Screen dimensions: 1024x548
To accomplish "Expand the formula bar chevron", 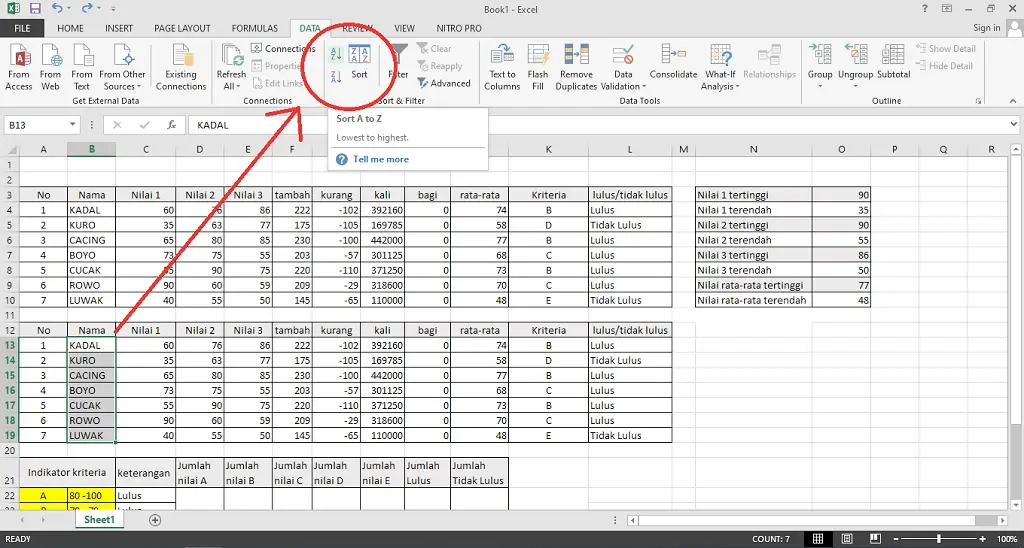I will click(1014, 124).
